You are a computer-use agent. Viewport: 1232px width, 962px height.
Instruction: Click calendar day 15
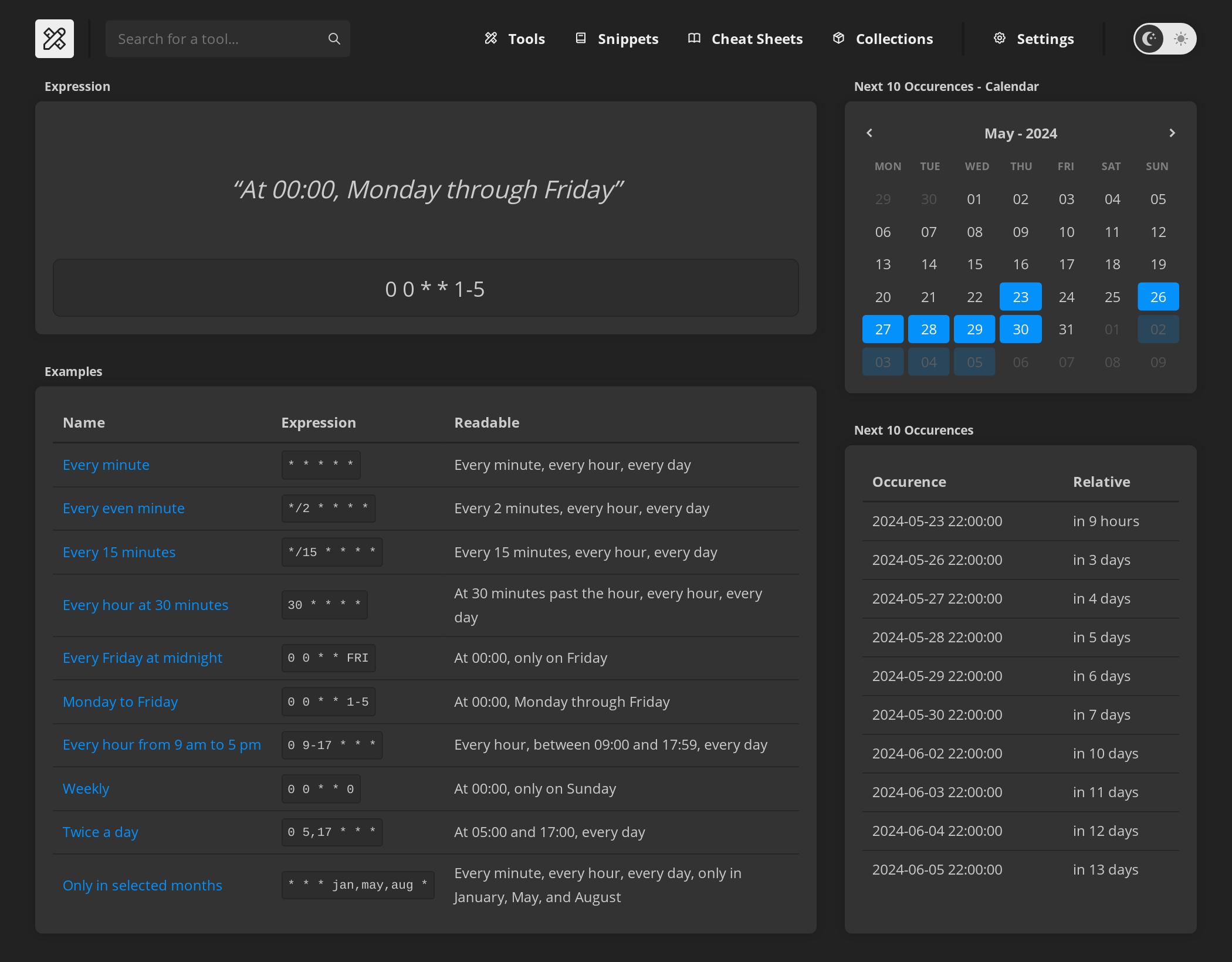tap(974, 264)
